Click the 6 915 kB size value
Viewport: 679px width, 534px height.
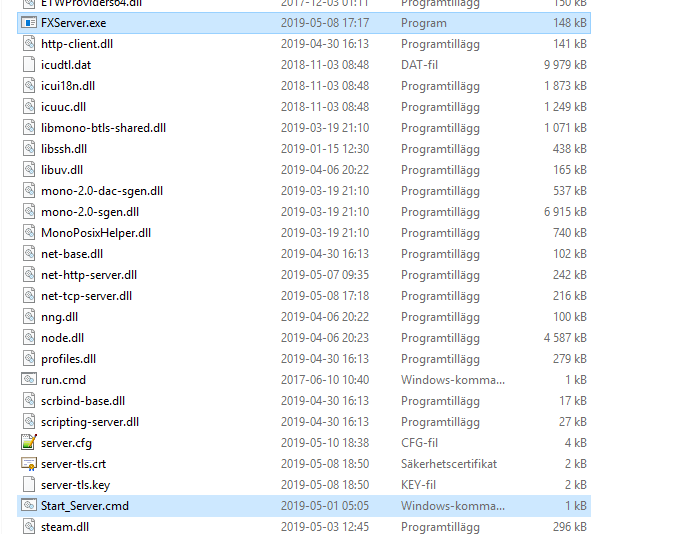[565, 212]
